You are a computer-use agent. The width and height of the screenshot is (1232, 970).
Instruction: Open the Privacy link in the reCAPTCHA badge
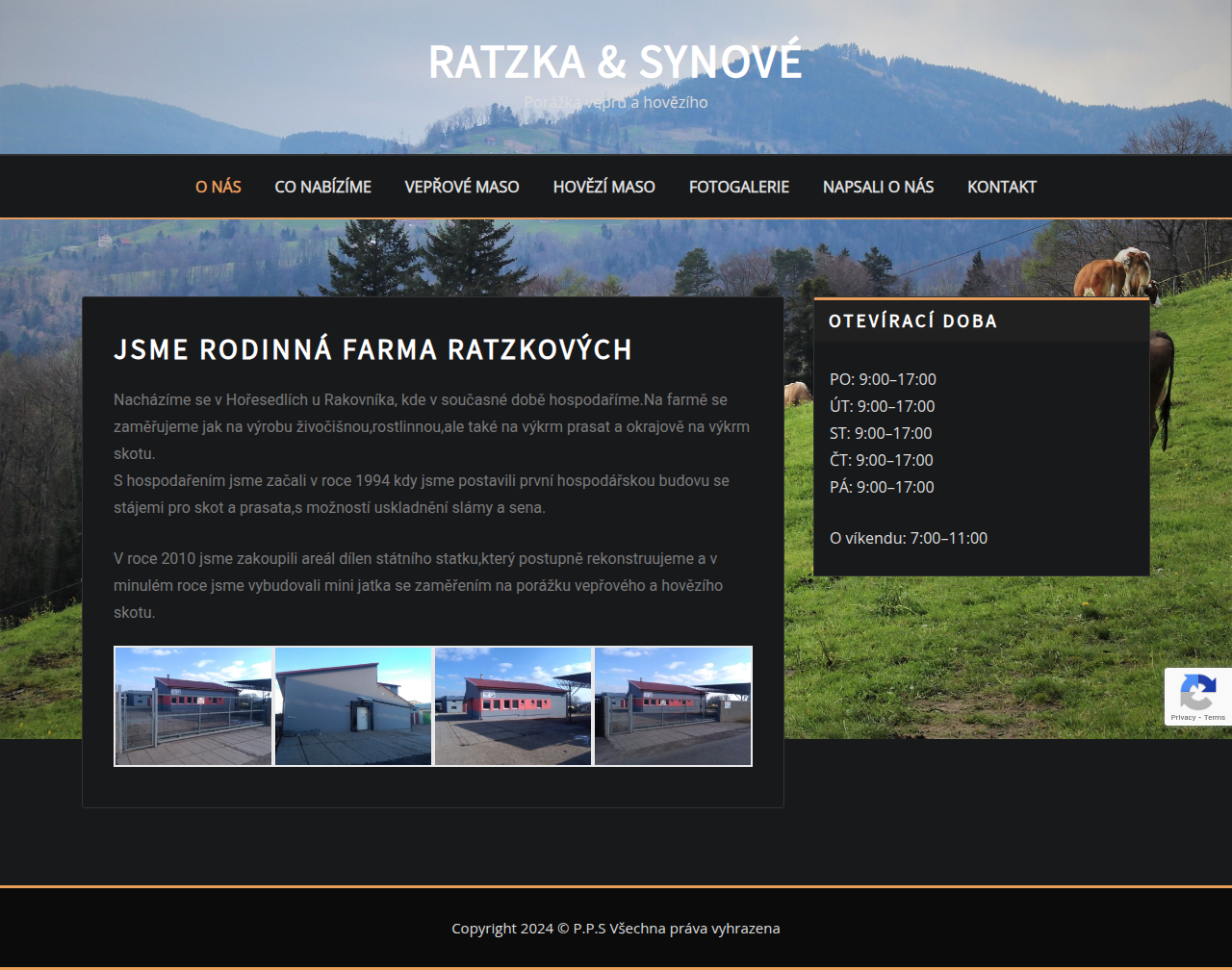[x=1183, y=716]
